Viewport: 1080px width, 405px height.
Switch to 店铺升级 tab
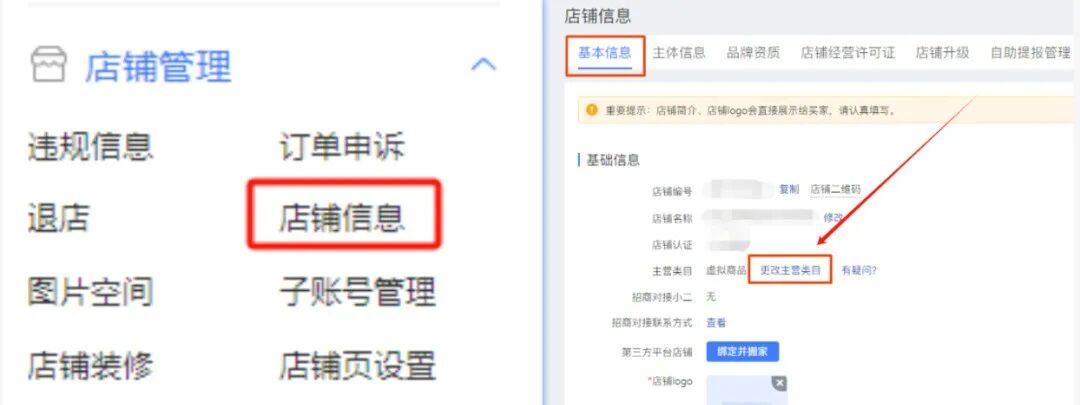tap(942, 53)
